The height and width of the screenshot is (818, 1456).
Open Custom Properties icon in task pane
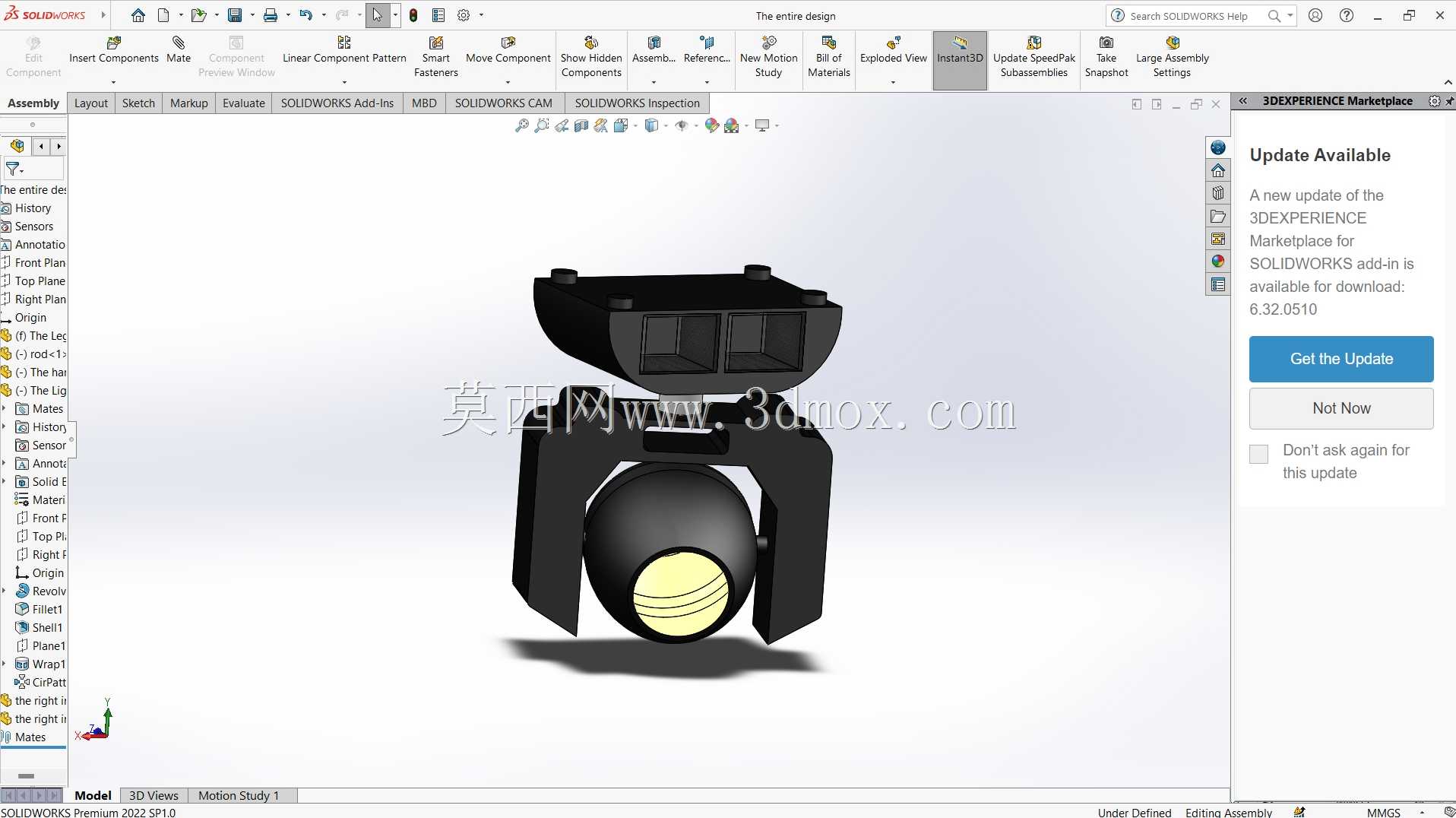(1218, 284)
